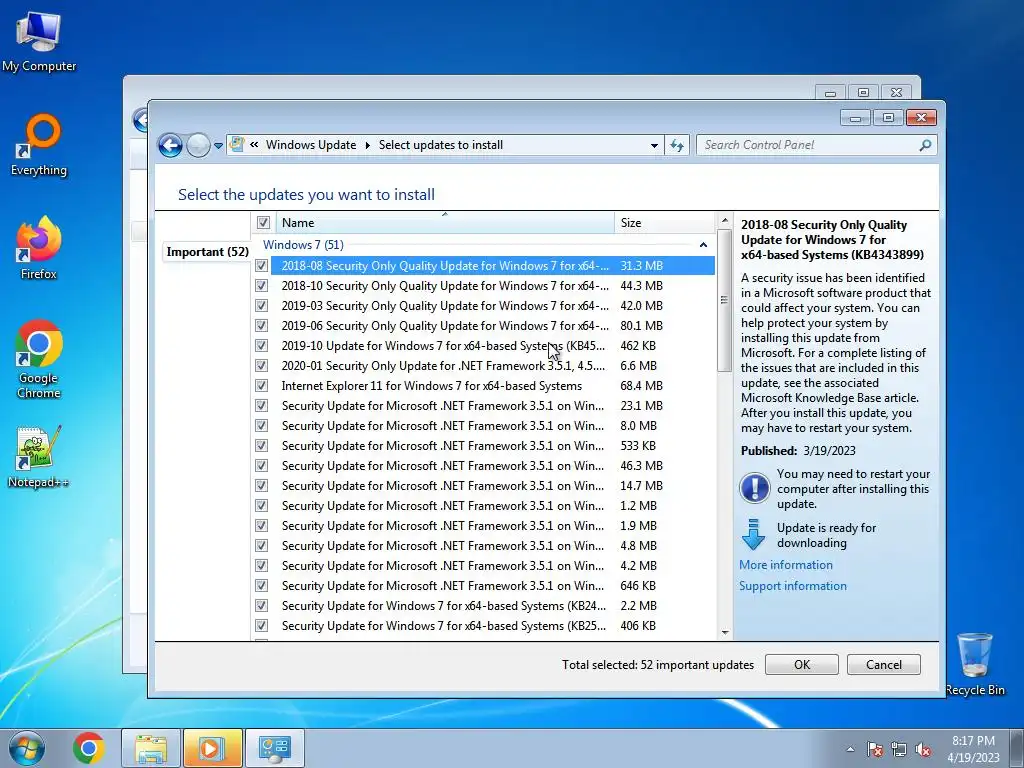This screenshot has width=1024, height=768.
Task: Open the address bar history dropdown
Action: click(654, 145)
